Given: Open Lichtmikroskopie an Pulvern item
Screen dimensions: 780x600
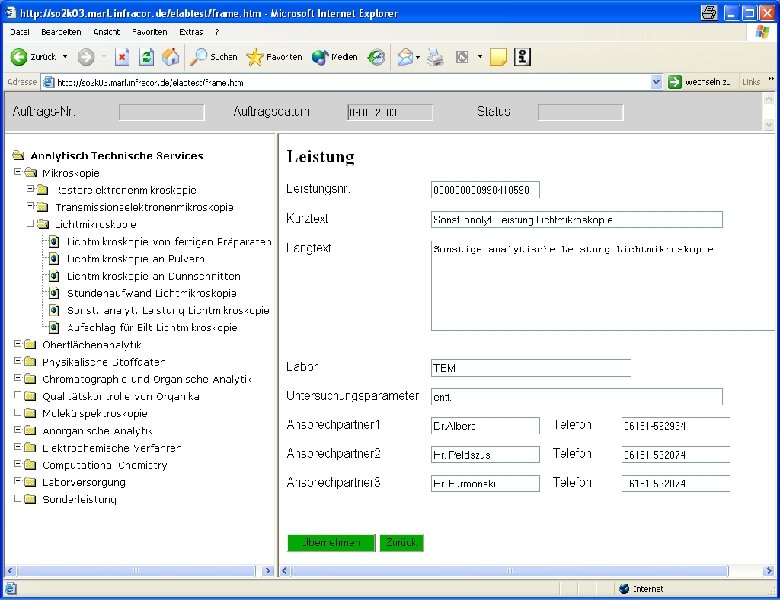Looking at the screenshot, I should (x=136, y=259).
